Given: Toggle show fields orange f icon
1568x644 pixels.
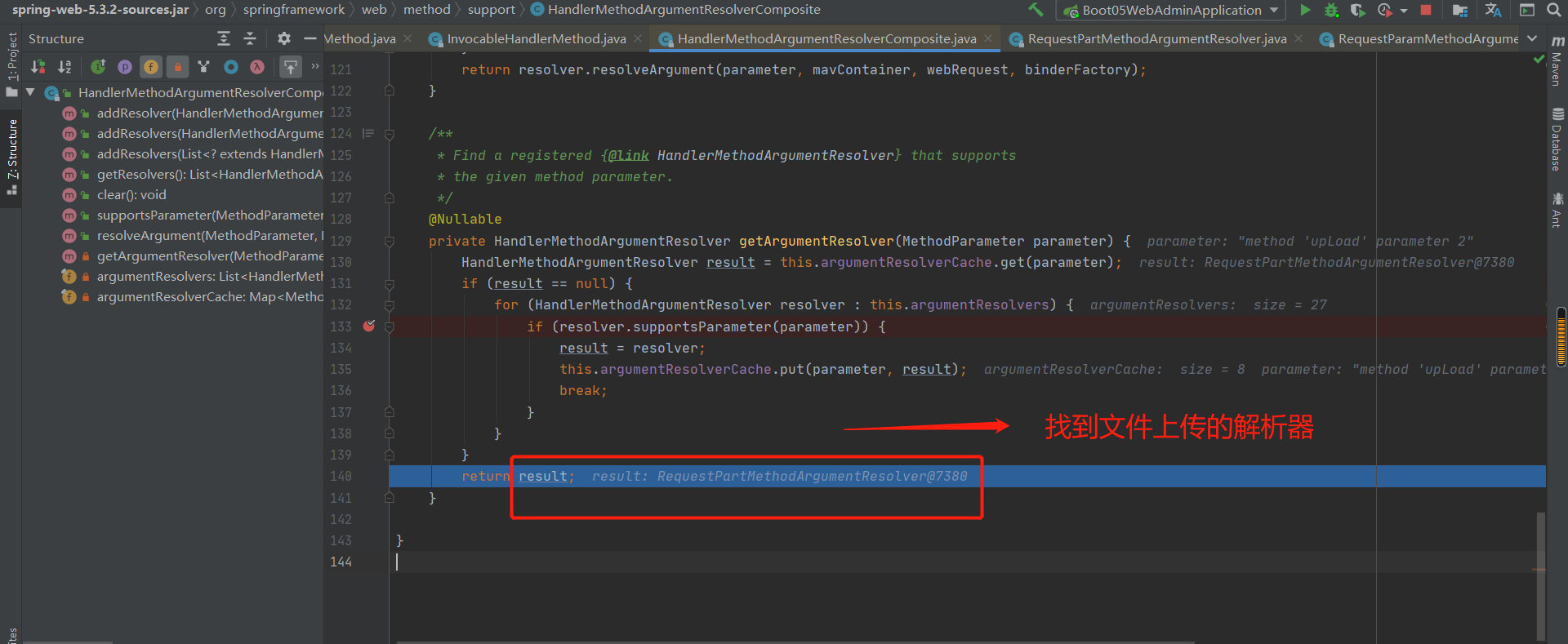Looking at the screenshot, I should pyautogui.click(x=151, y=67).
